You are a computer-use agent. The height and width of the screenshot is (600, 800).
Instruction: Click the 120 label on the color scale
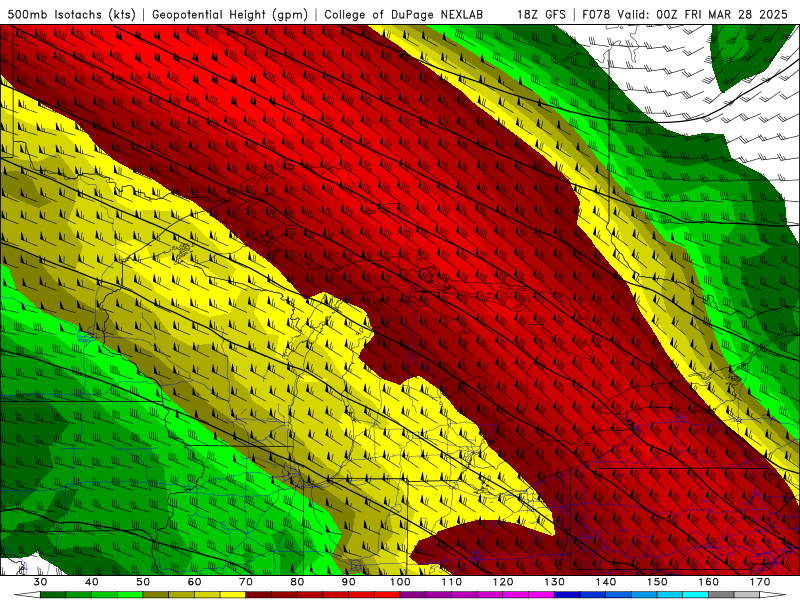[x=503, y=582]
